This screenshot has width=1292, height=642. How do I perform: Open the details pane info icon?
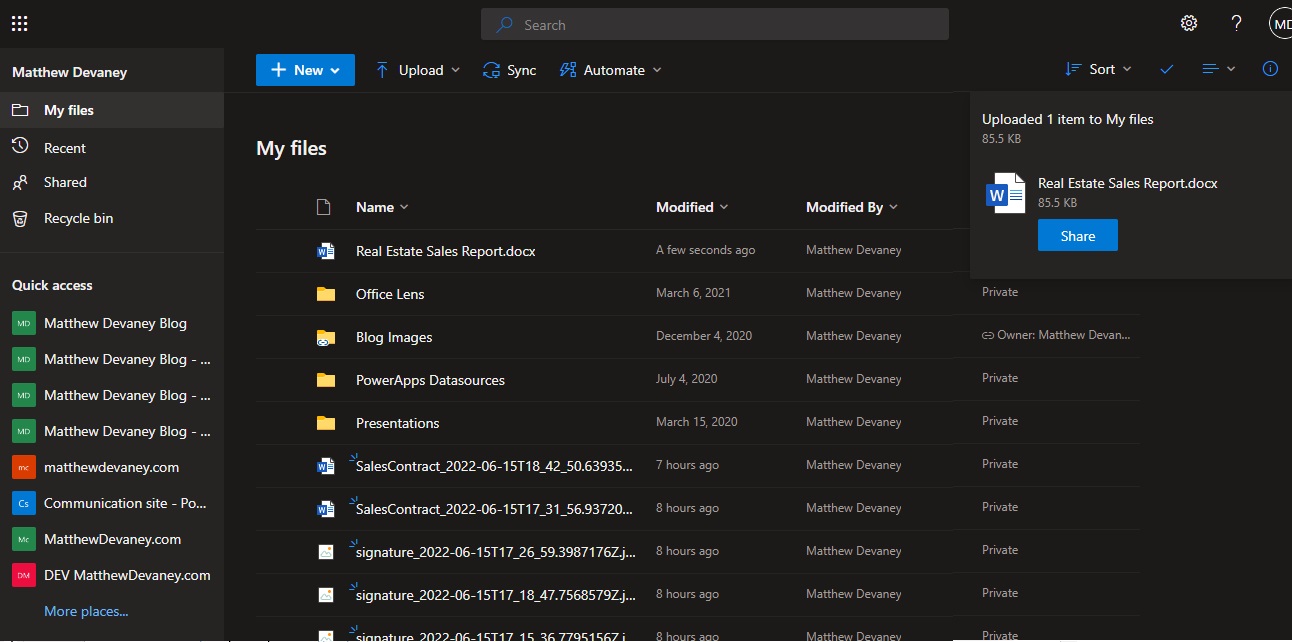(1270, 69)
